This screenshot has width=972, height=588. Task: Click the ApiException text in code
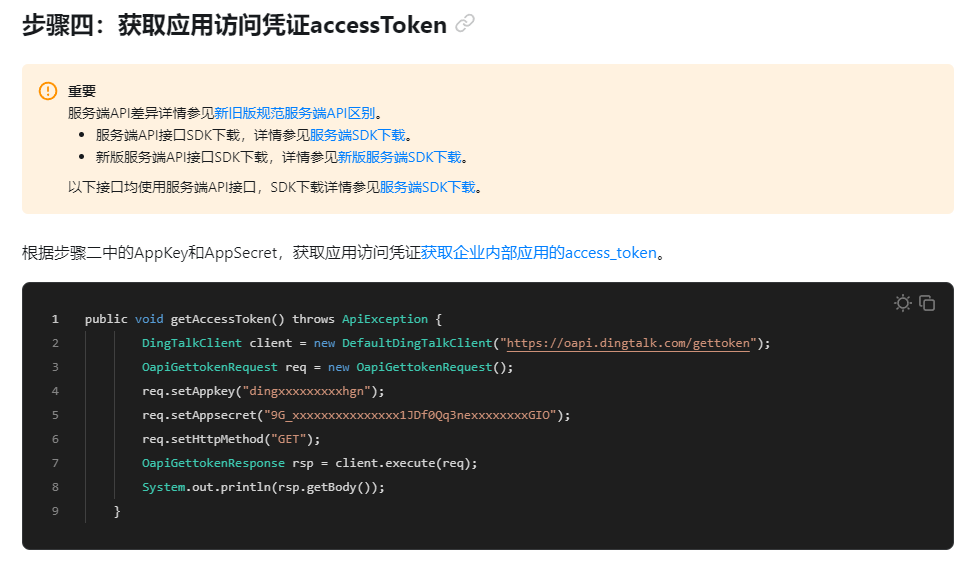[384, 319]
